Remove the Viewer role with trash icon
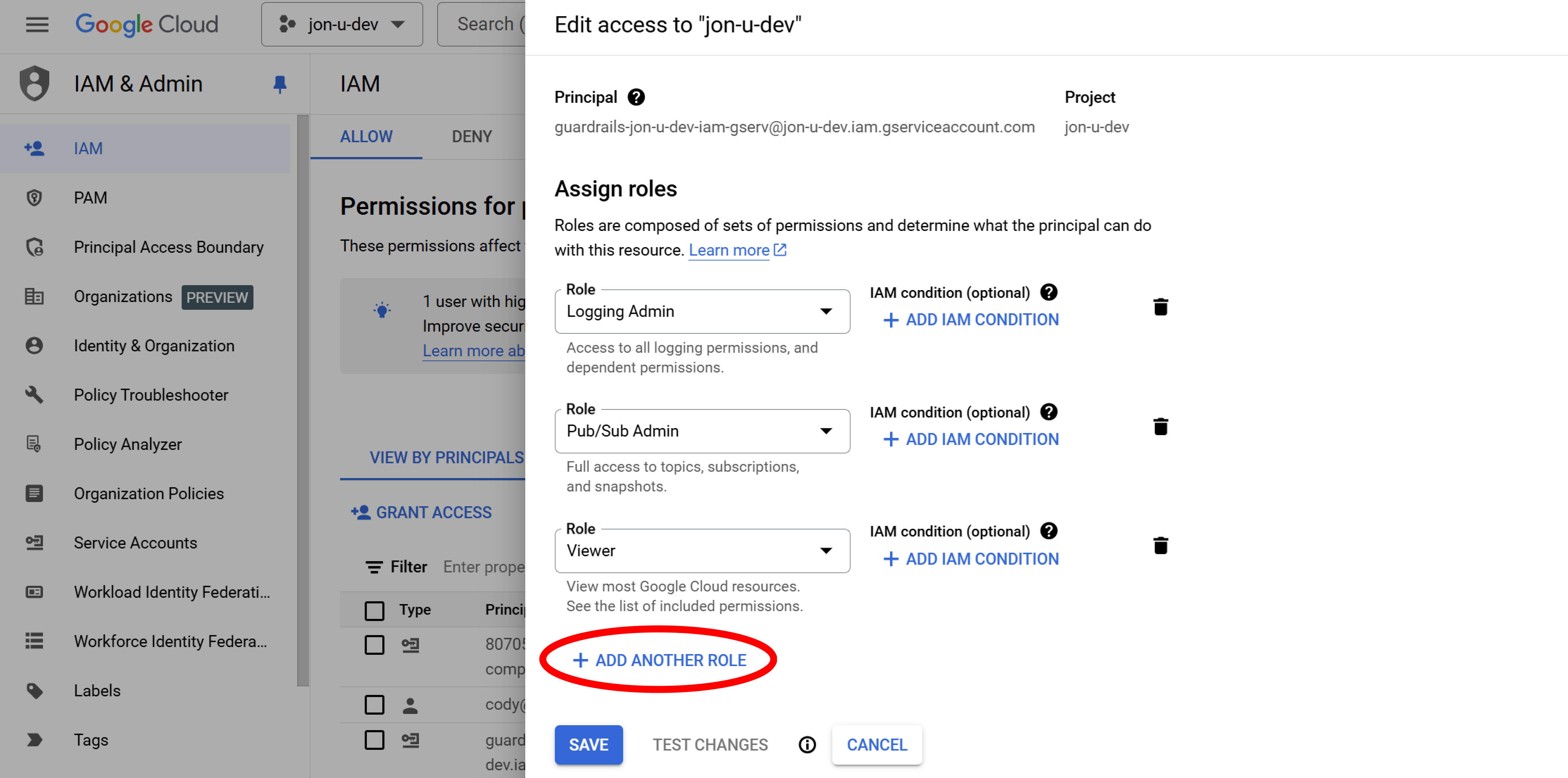The height and width of the screenshot is (778, 1568). 1160,545
